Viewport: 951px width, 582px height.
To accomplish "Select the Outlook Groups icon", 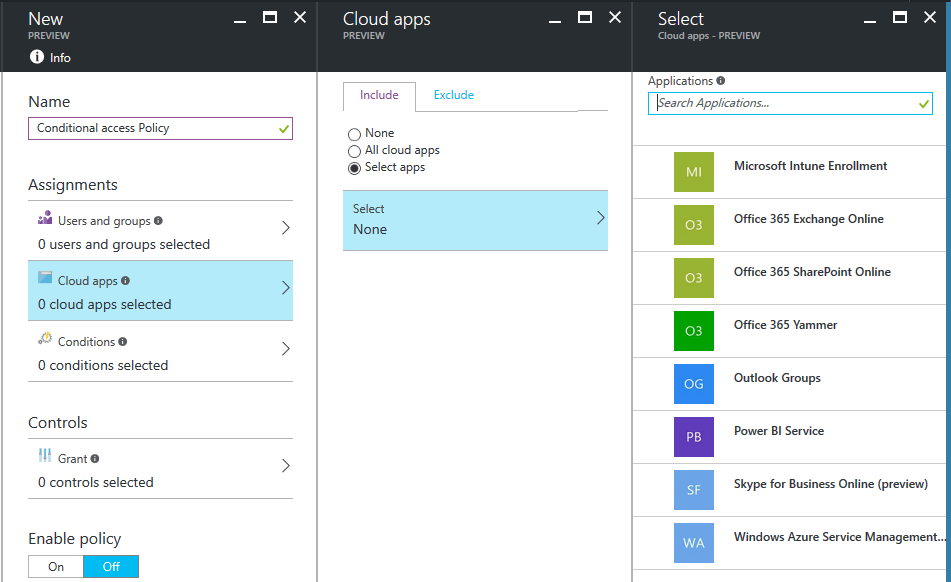I will [x=693, y=383].
